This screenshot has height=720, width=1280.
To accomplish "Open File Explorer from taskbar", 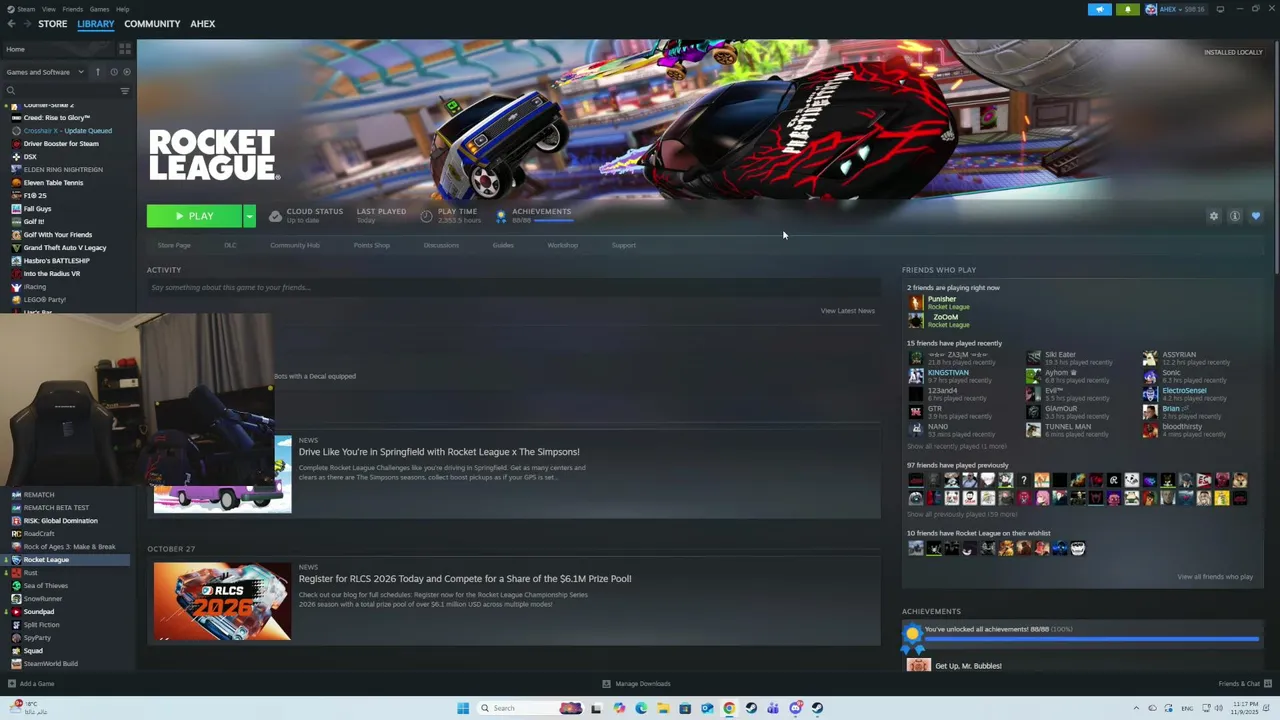I will pyautogui.click(x=663, y=708).
